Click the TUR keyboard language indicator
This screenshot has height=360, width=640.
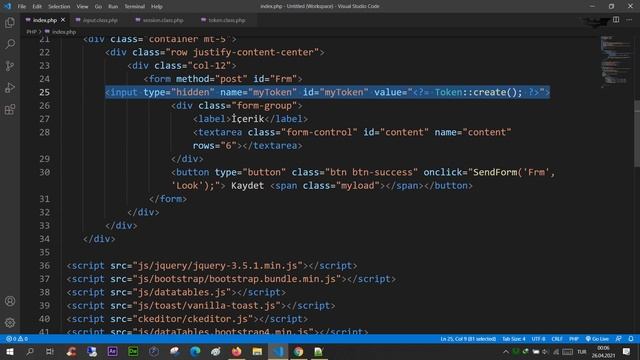coord(582,351)
